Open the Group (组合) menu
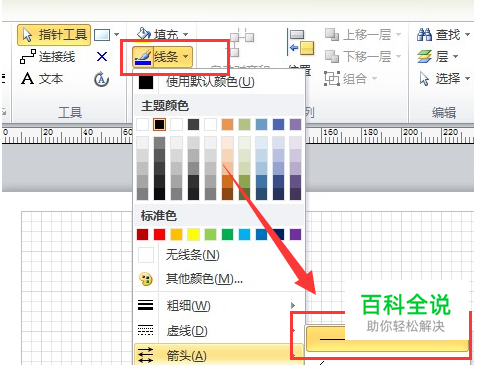This screenshot has height=365, width=494. (350, 79)
